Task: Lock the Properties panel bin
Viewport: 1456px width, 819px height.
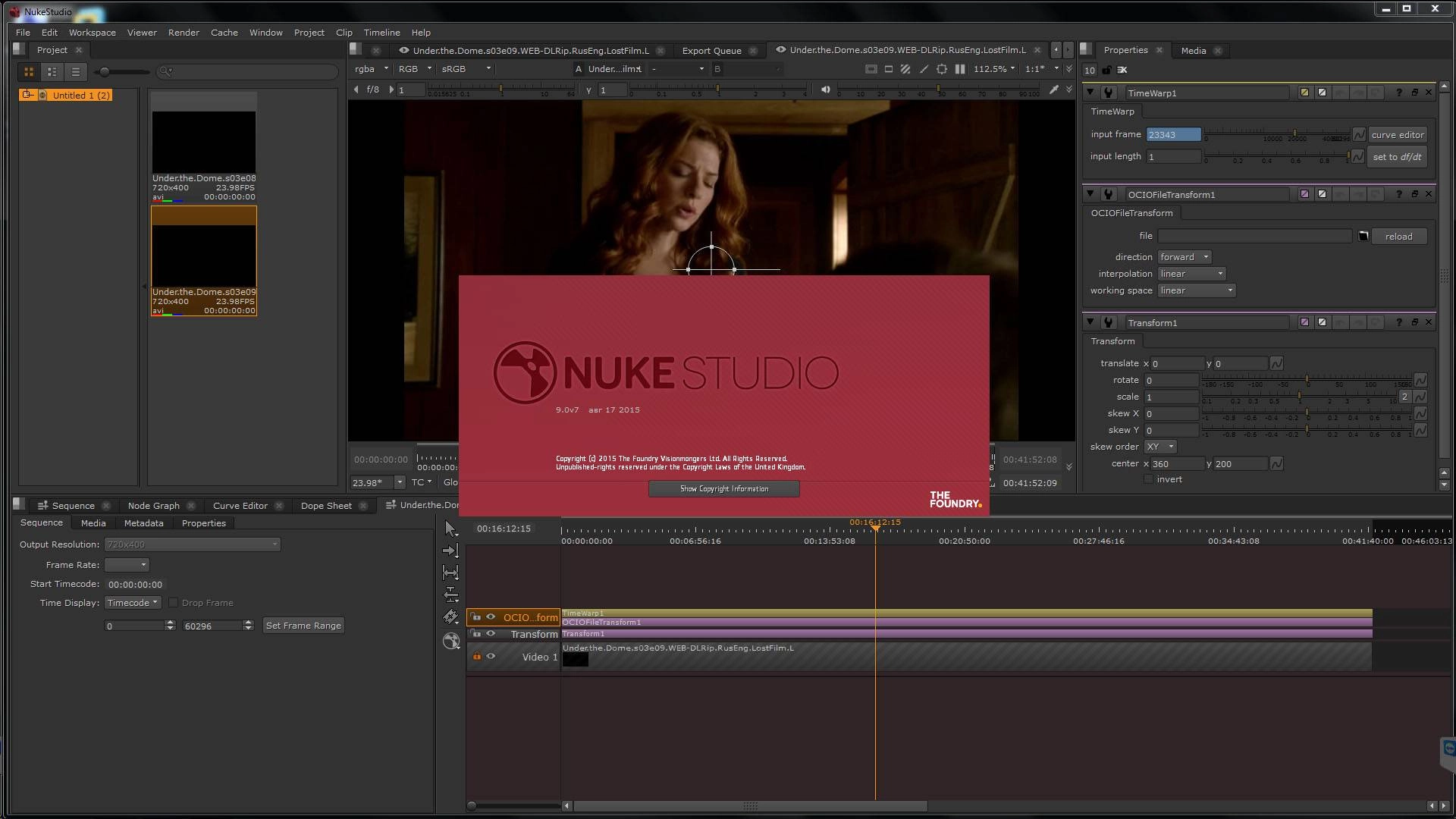Action: pyautogui.click(x=1106, y=70)
